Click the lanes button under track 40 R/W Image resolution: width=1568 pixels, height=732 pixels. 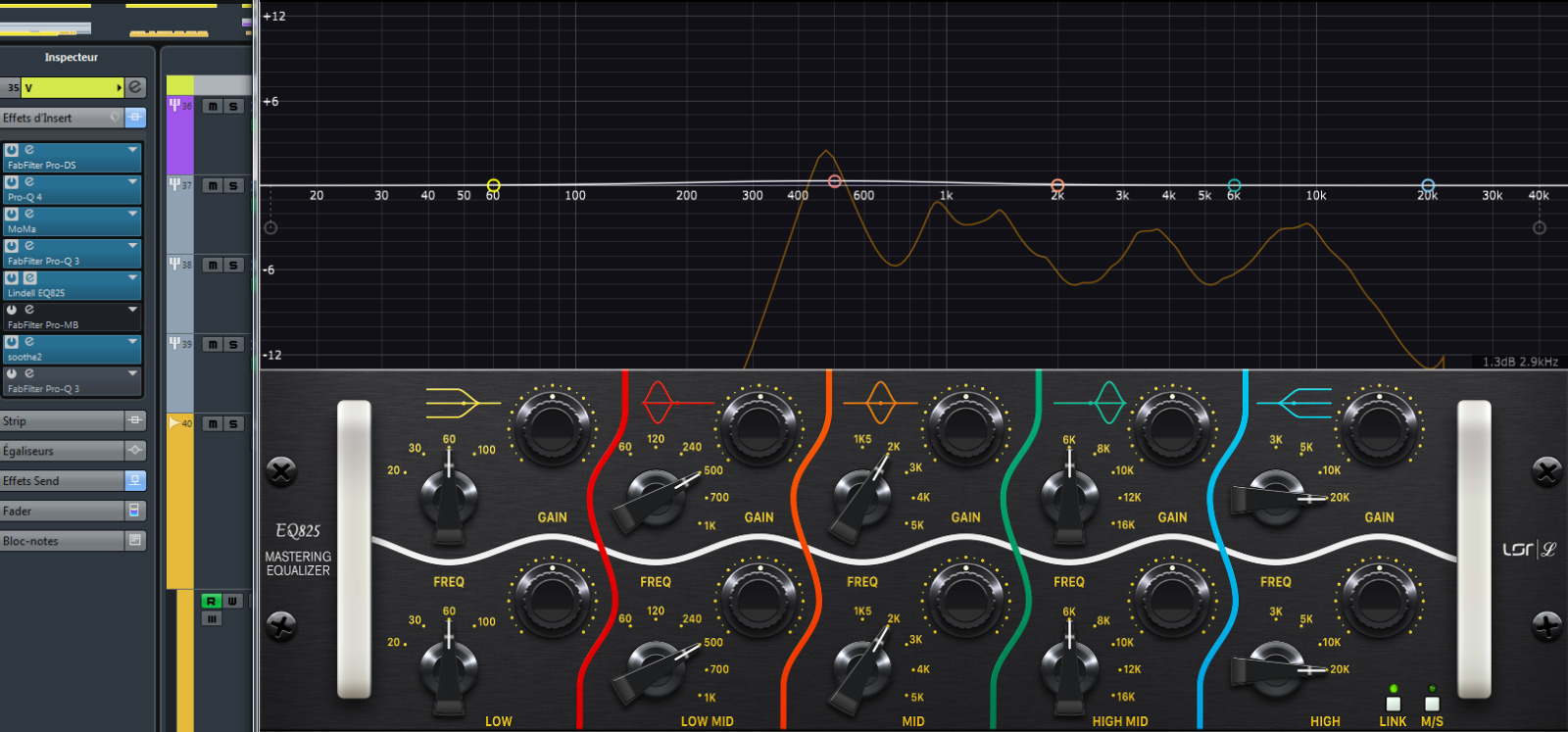(x=211, y=619)
